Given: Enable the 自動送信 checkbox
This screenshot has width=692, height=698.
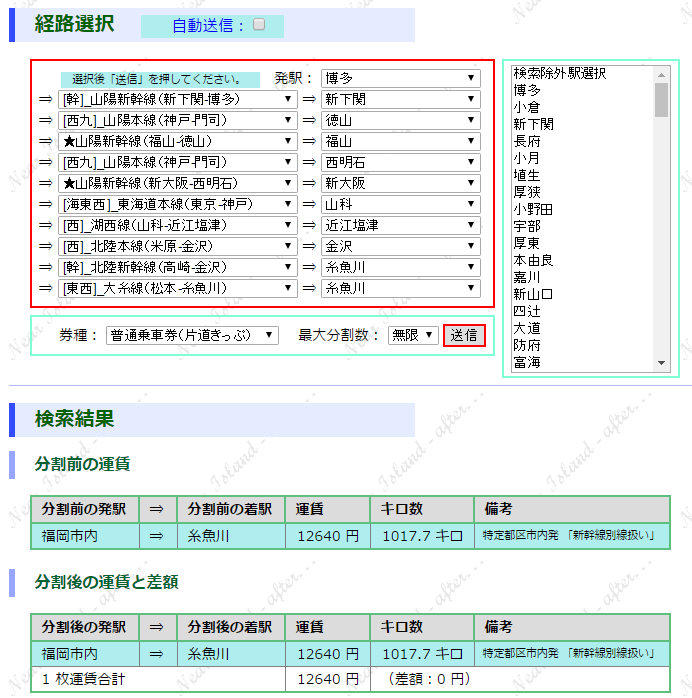Looking at the screenshot, I should (259, 24).
